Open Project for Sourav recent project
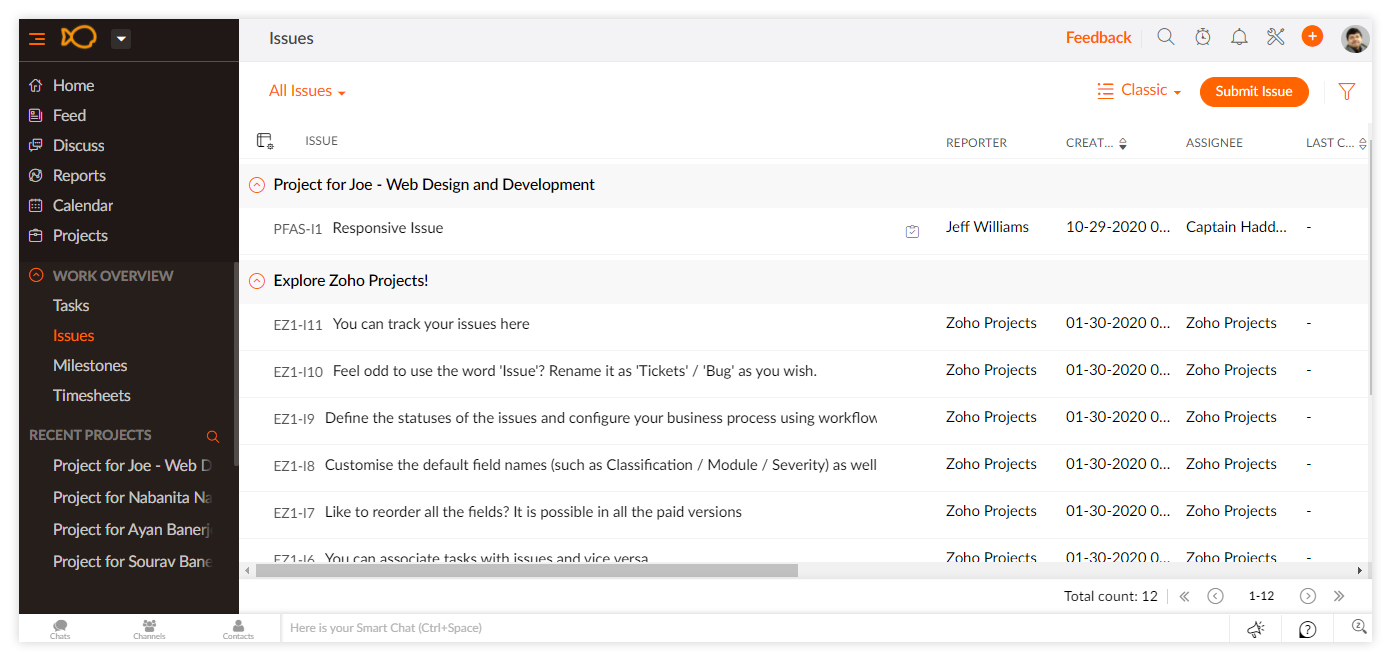The width and height of the screenshot is (1391, 661). coord(133,562)
